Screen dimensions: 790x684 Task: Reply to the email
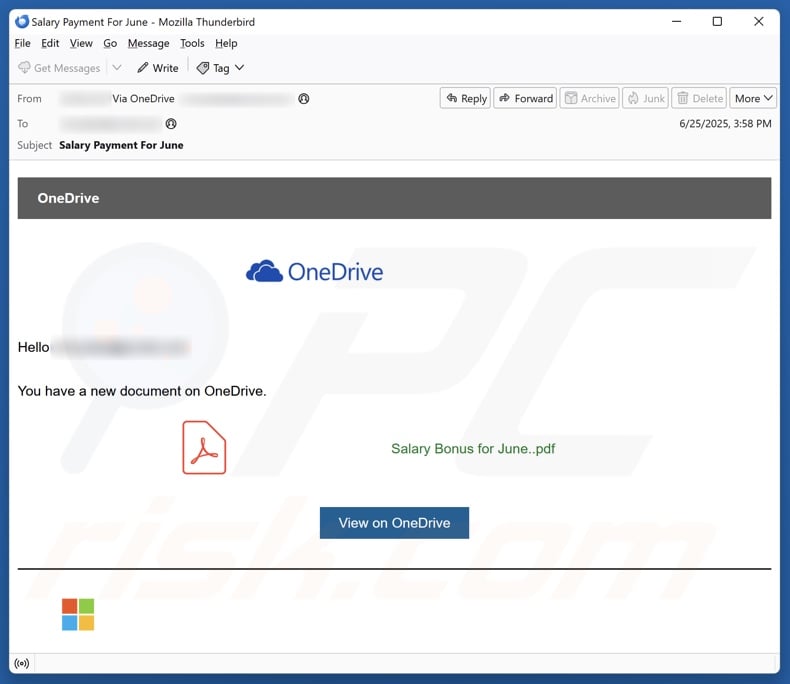click(466, 98)
